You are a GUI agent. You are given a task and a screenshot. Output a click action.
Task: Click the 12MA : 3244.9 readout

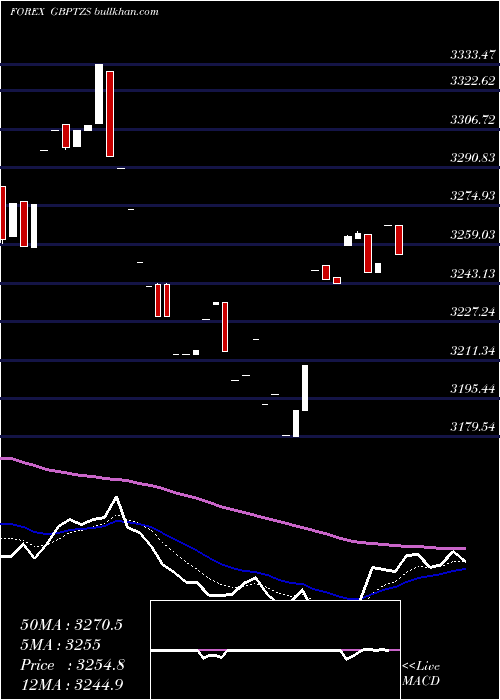coord(71,684)
